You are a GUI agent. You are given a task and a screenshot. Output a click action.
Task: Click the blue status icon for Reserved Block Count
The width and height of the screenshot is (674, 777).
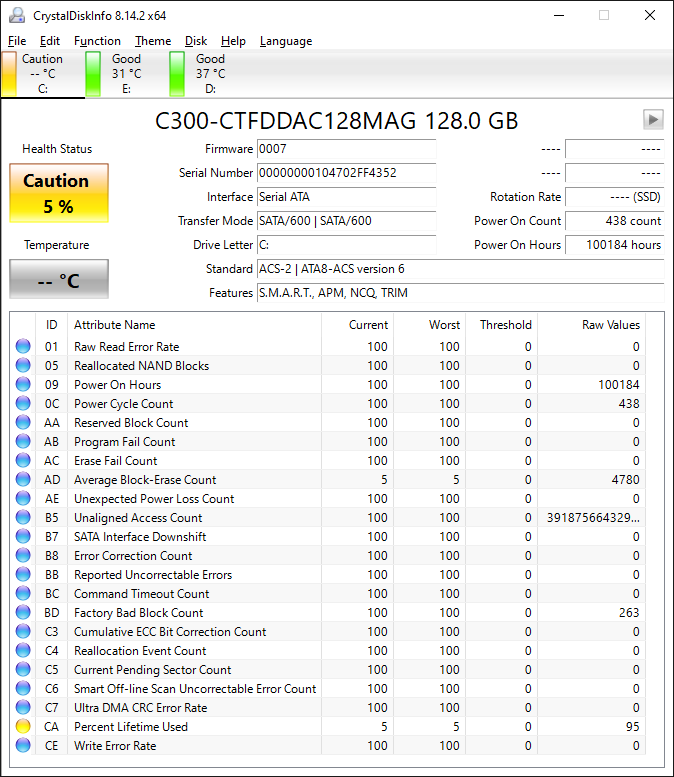(23, 422)
